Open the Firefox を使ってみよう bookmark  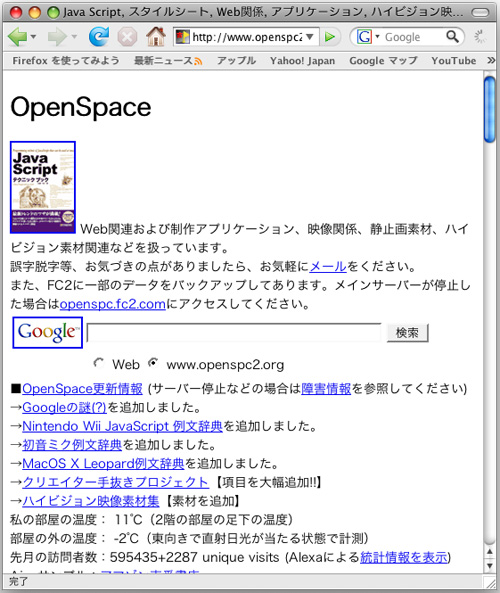tap(66, 61)
